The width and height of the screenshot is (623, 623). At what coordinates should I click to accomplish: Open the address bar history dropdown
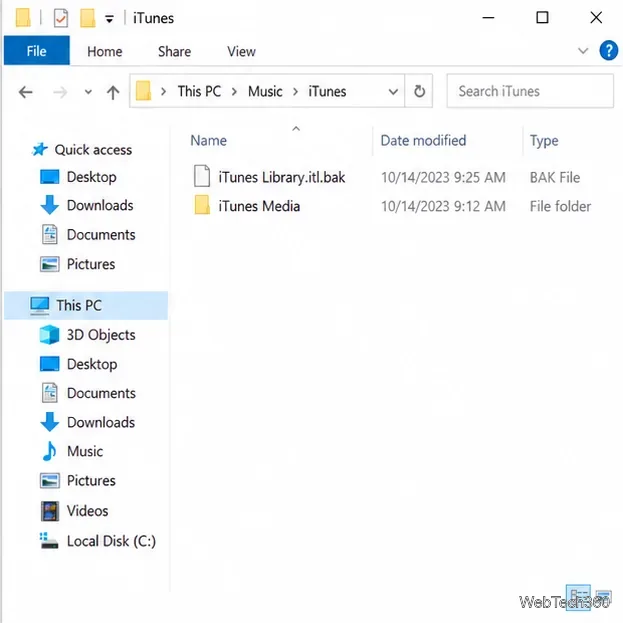(x=393, y=92)
